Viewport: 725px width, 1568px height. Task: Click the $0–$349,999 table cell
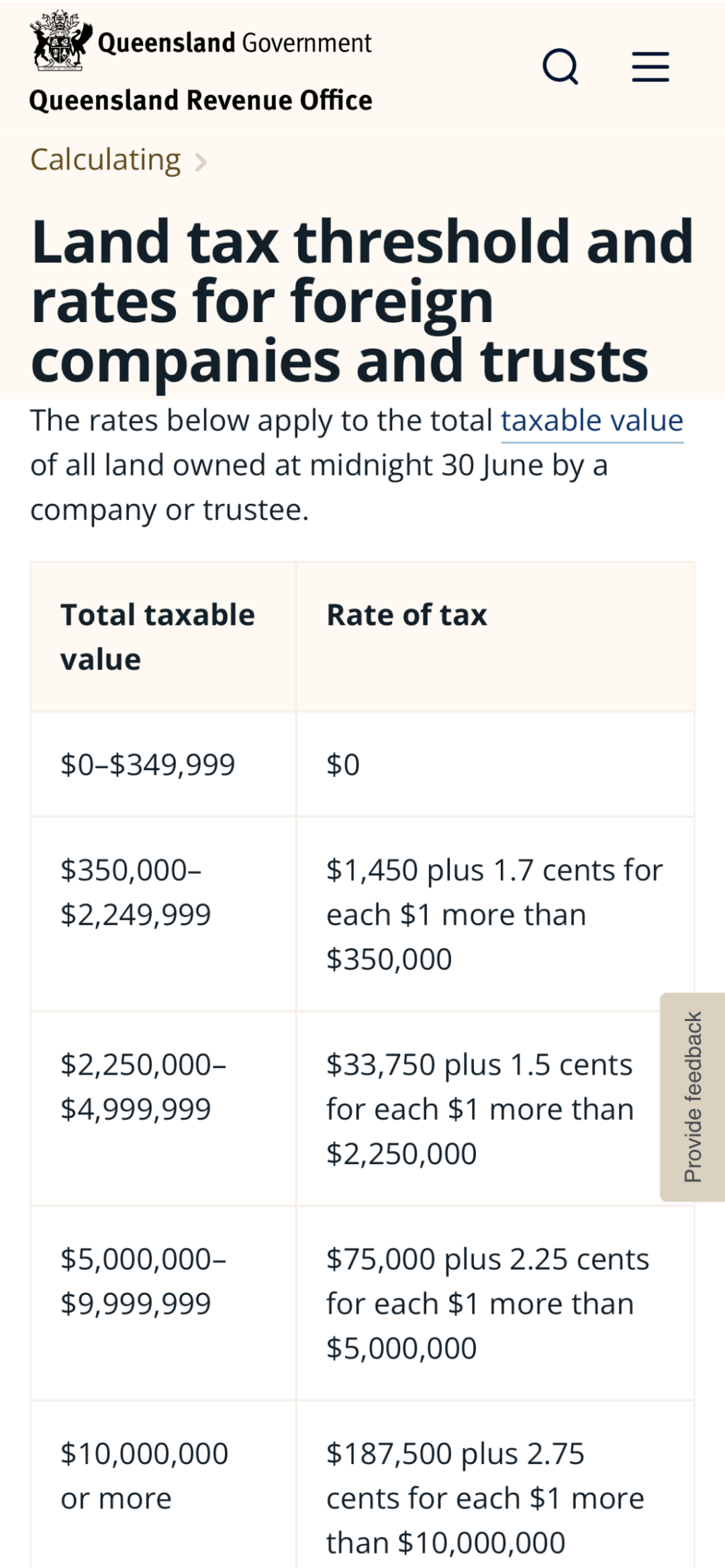point(148,765)
